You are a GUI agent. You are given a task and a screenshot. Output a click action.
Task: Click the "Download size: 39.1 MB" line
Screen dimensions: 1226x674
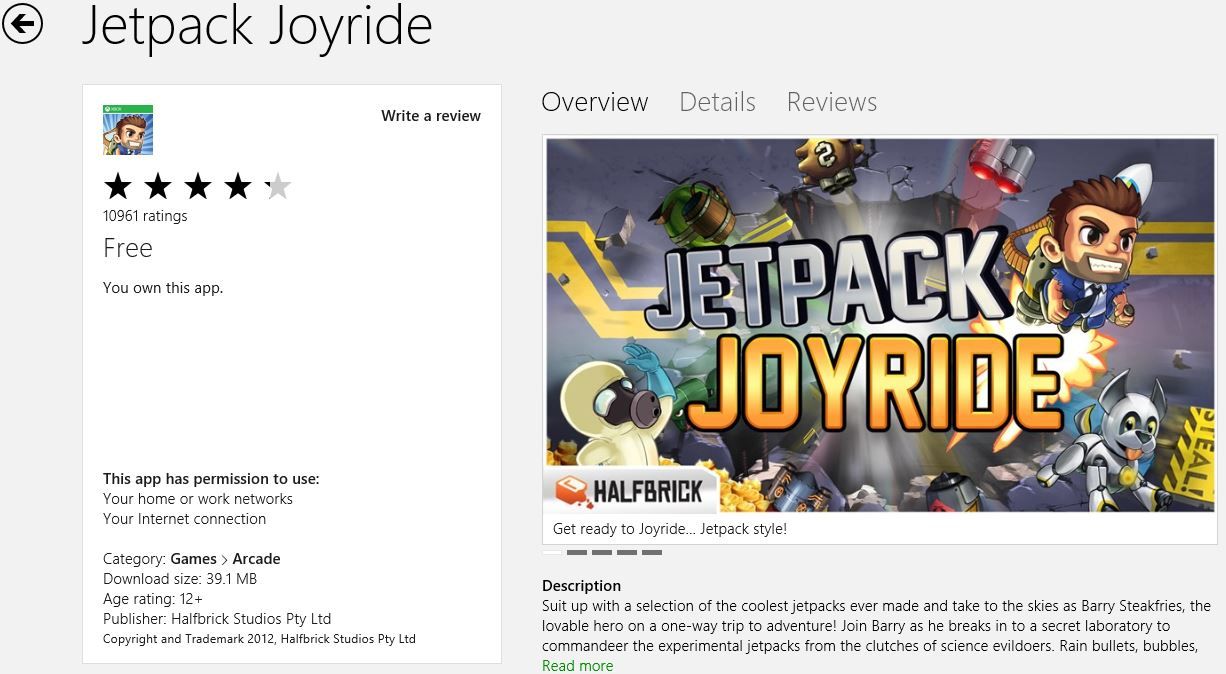(x=180, y=579)
